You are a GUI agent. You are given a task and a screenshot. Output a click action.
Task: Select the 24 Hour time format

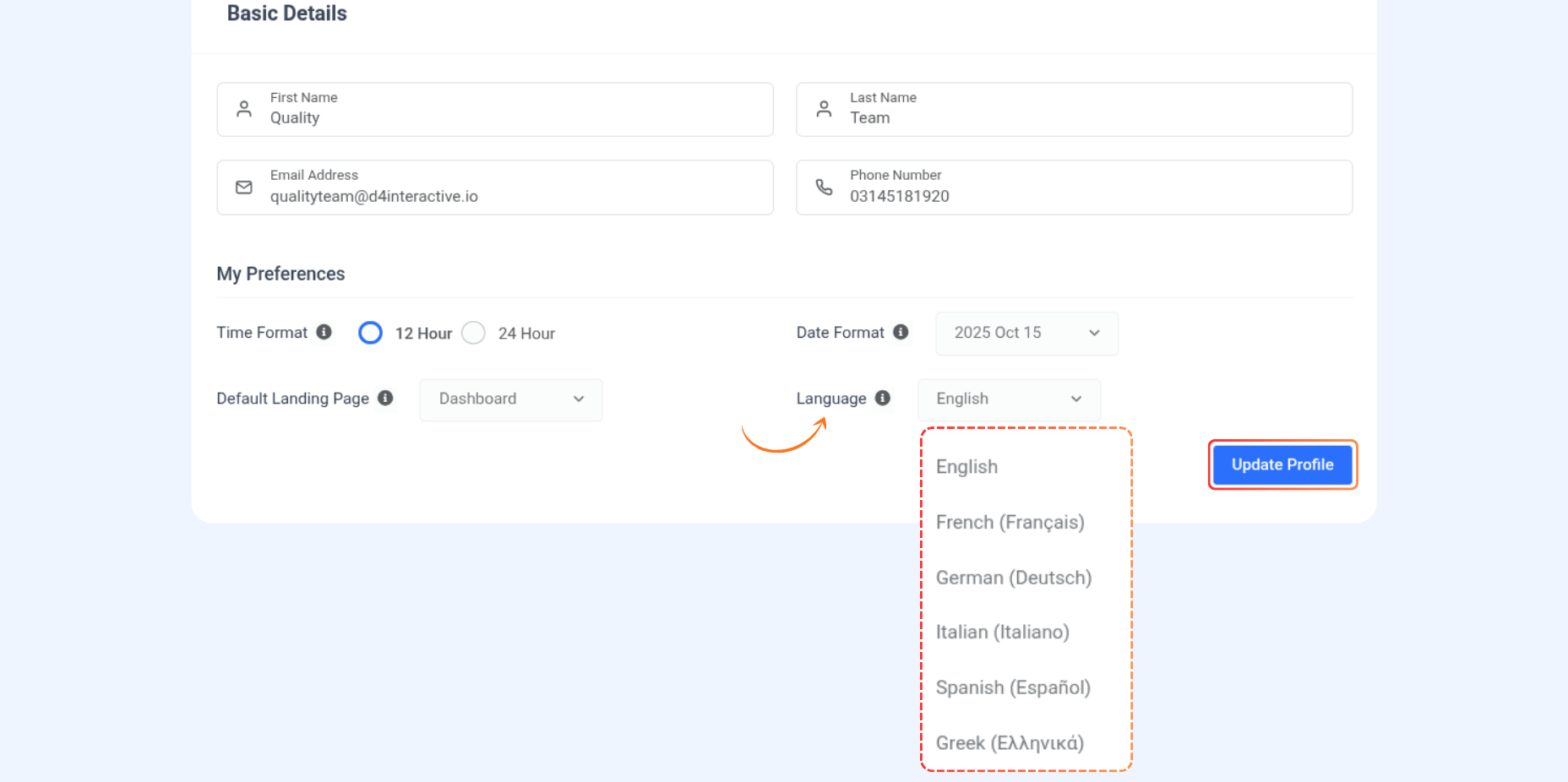[473, 333]
